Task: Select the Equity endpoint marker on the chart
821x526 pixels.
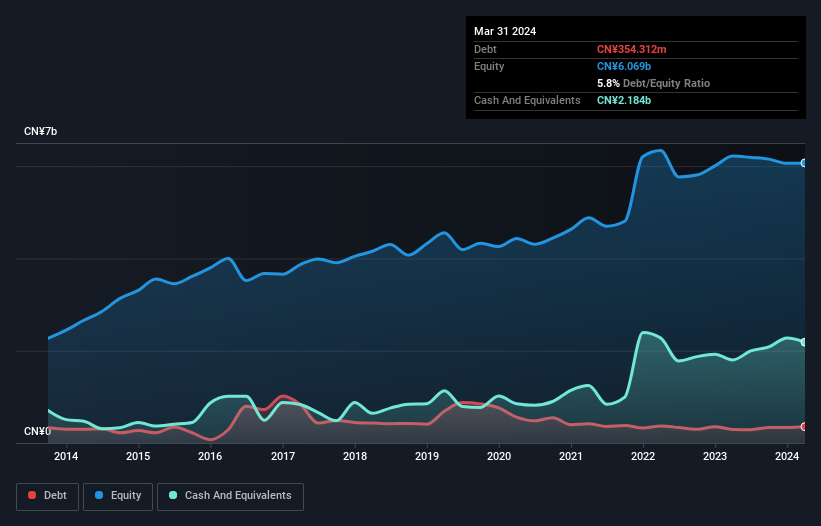Action: coord(804,163)
